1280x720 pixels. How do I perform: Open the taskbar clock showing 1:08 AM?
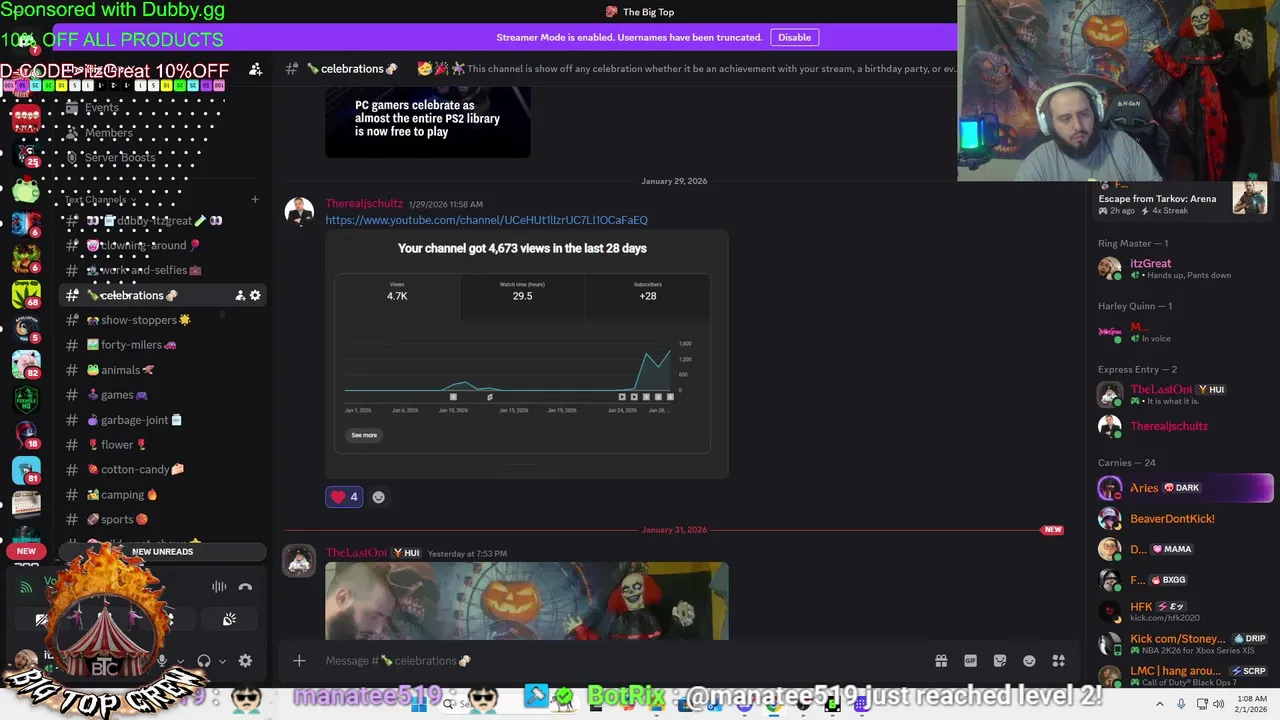pyautogui.click(x=1252, y=704)
